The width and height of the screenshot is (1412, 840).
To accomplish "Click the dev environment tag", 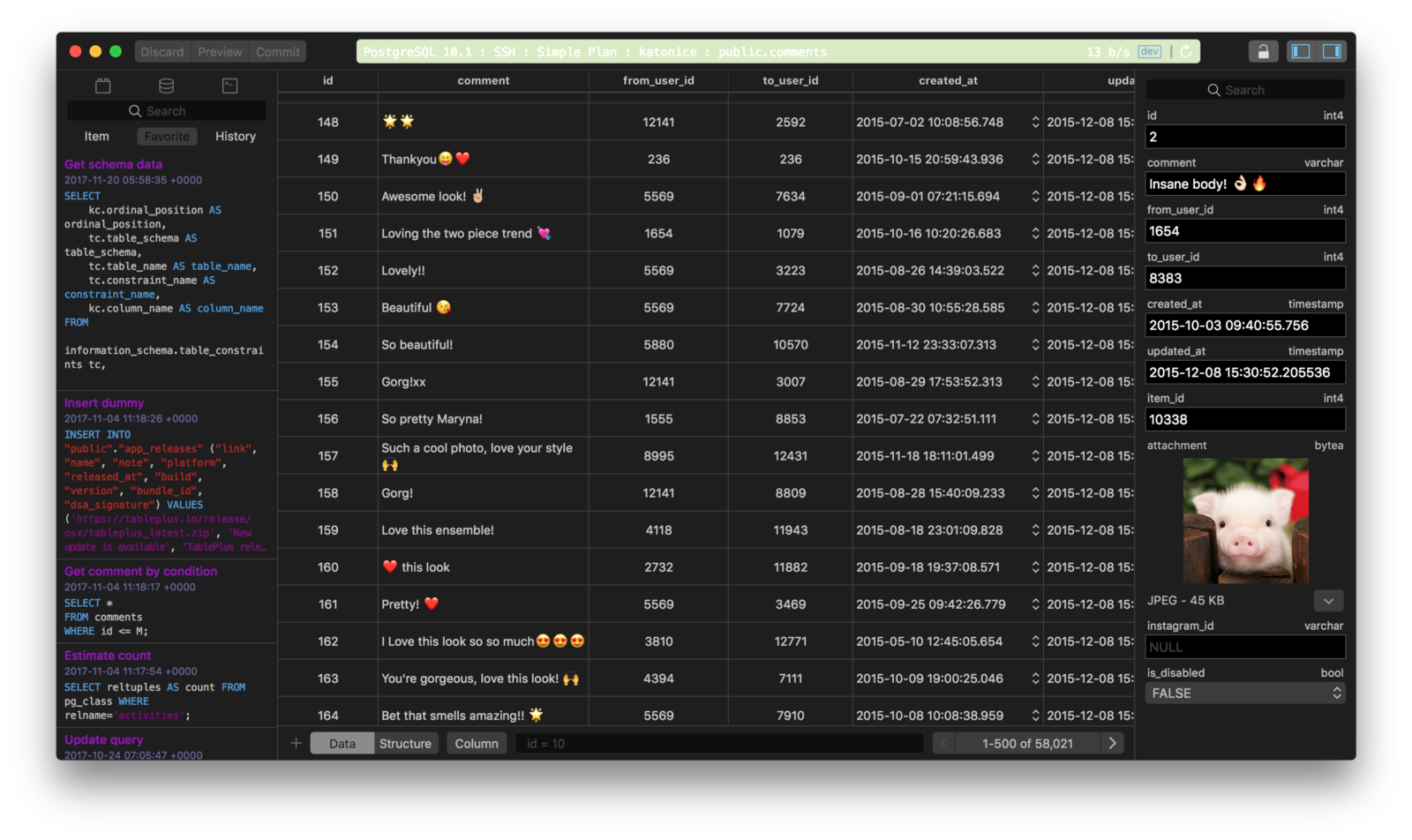I will 1149,52.
